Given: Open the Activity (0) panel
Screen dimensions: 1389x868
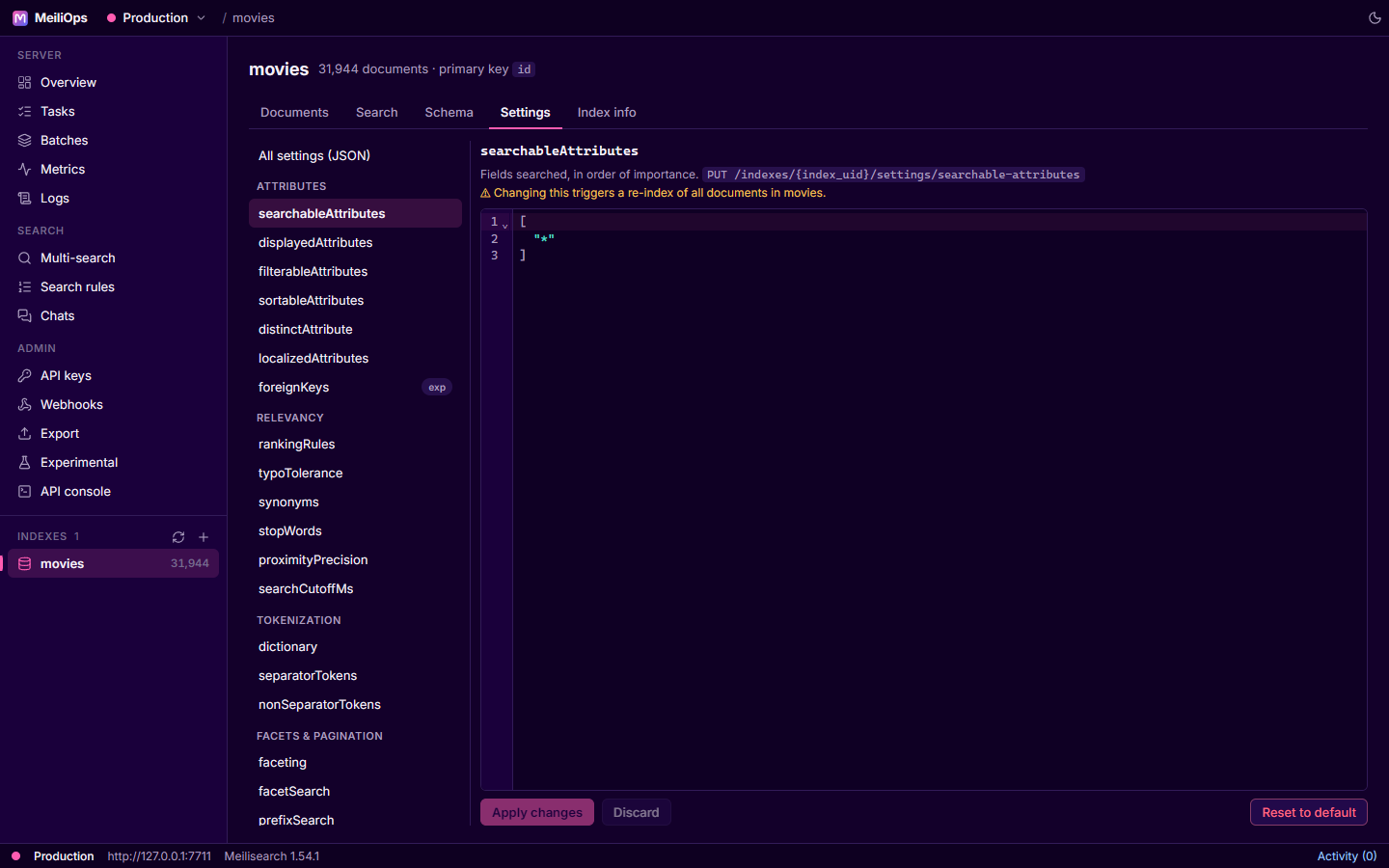Looking at the screenshot, I should (x=1348, y=856).
